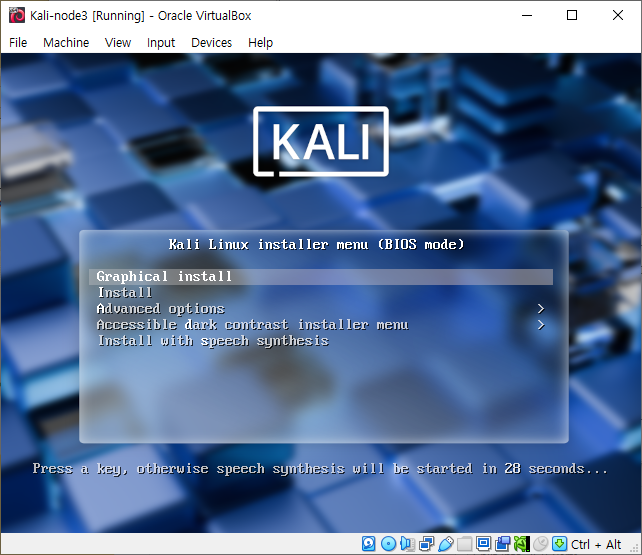This screenshot has height=555, width=642.
Task: Click the hard disk activity status icon
Action: tap(368, 544)
